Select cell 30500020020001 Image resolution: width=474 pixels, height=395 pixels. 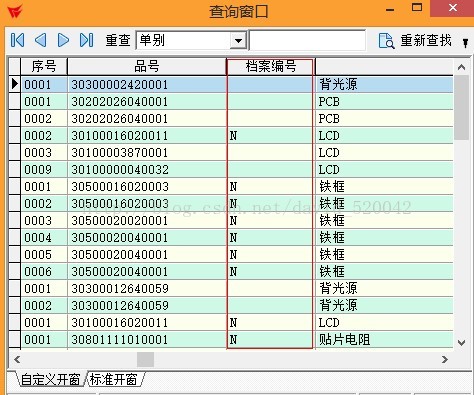point(147,220)
